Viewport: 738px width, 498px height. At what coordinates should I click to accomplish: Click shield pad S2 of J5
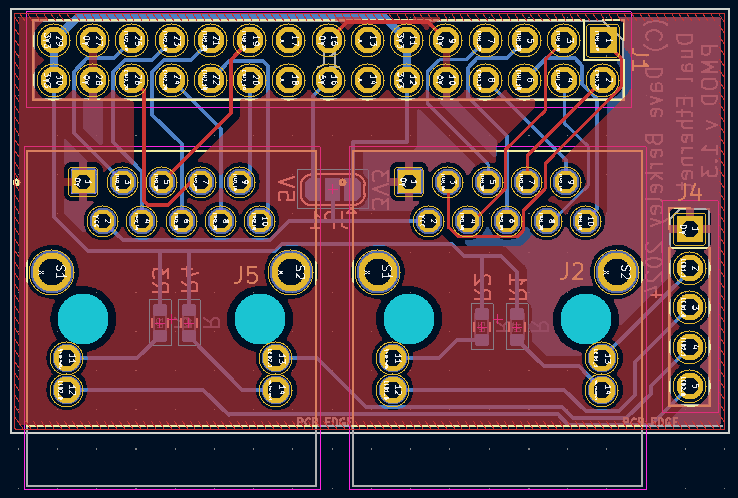(291, 271)
